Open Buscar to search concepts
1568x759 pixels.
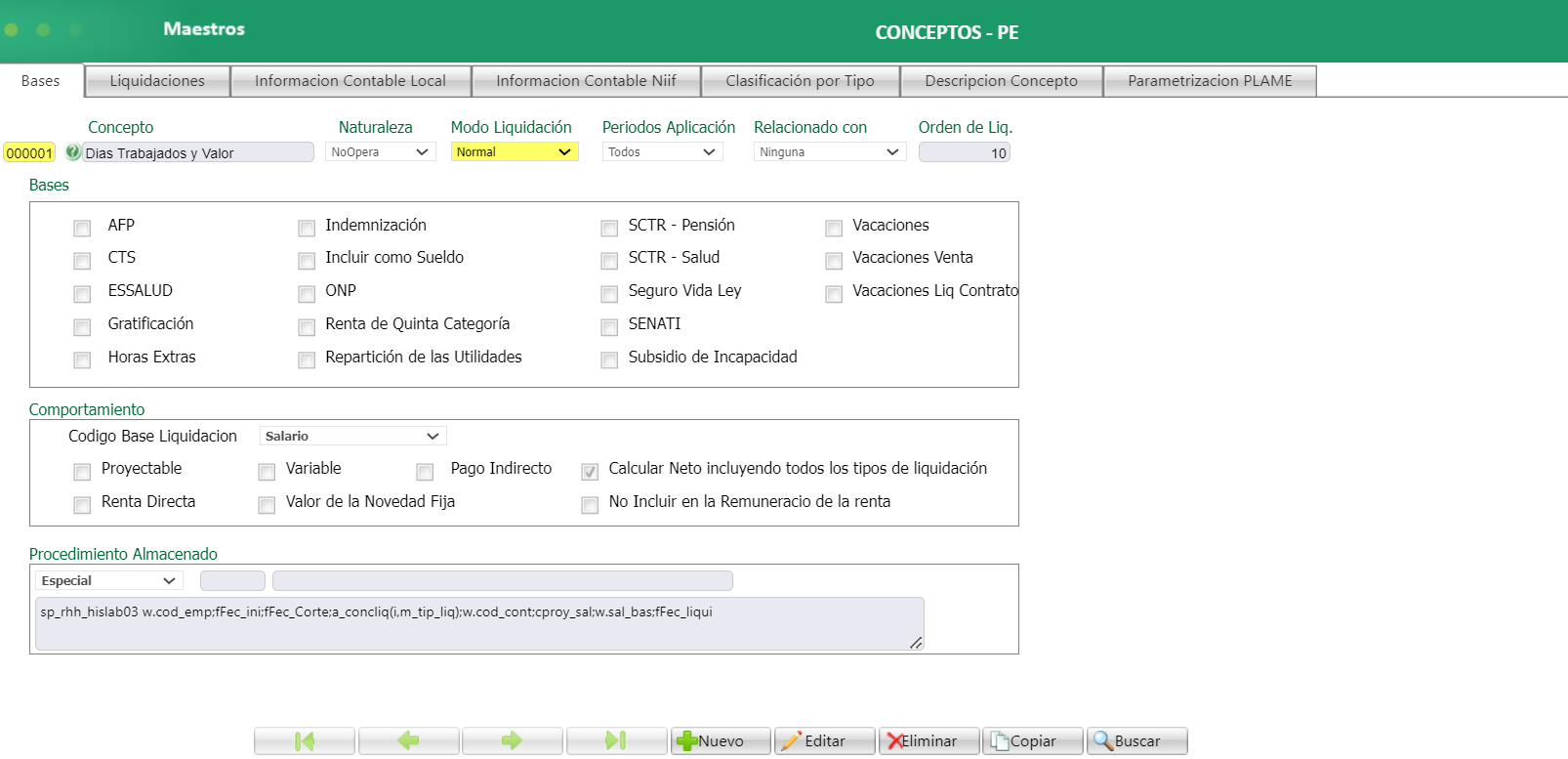[1136, 741]
